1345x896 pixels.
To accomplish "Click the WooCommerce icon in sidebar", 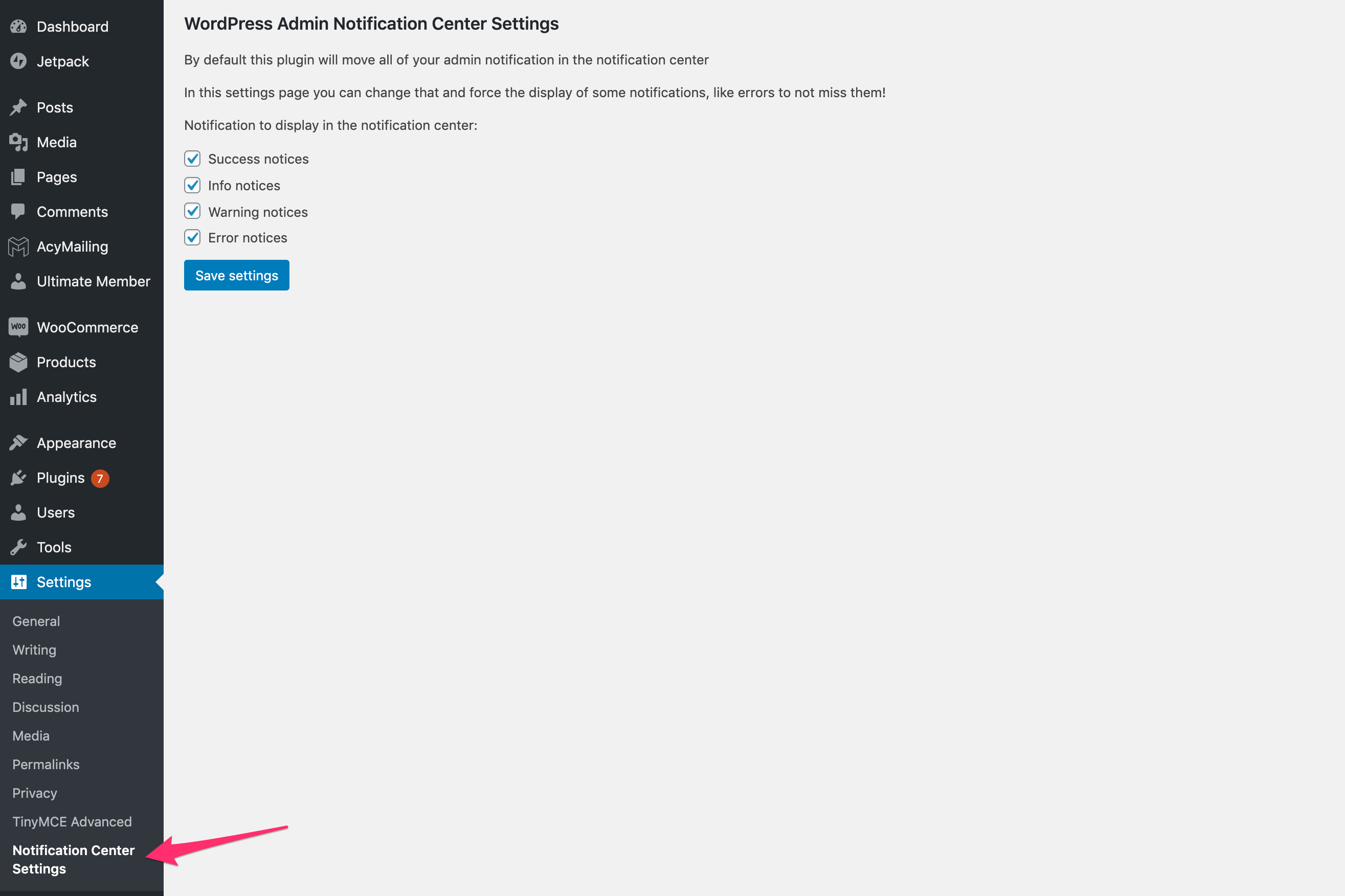I will [18, 326].
